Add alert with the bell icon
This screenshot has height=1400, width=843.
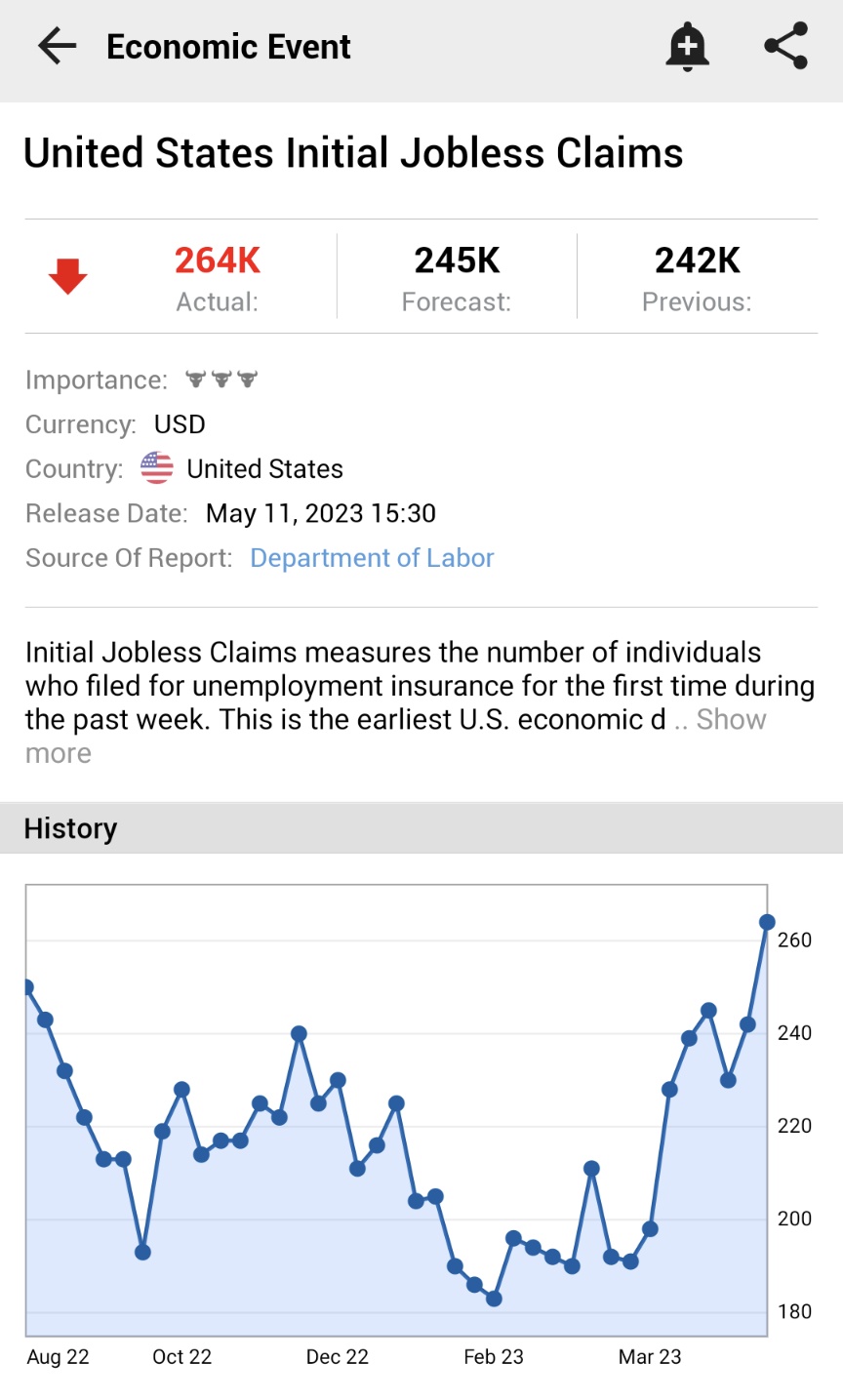(x=687, y=46)
